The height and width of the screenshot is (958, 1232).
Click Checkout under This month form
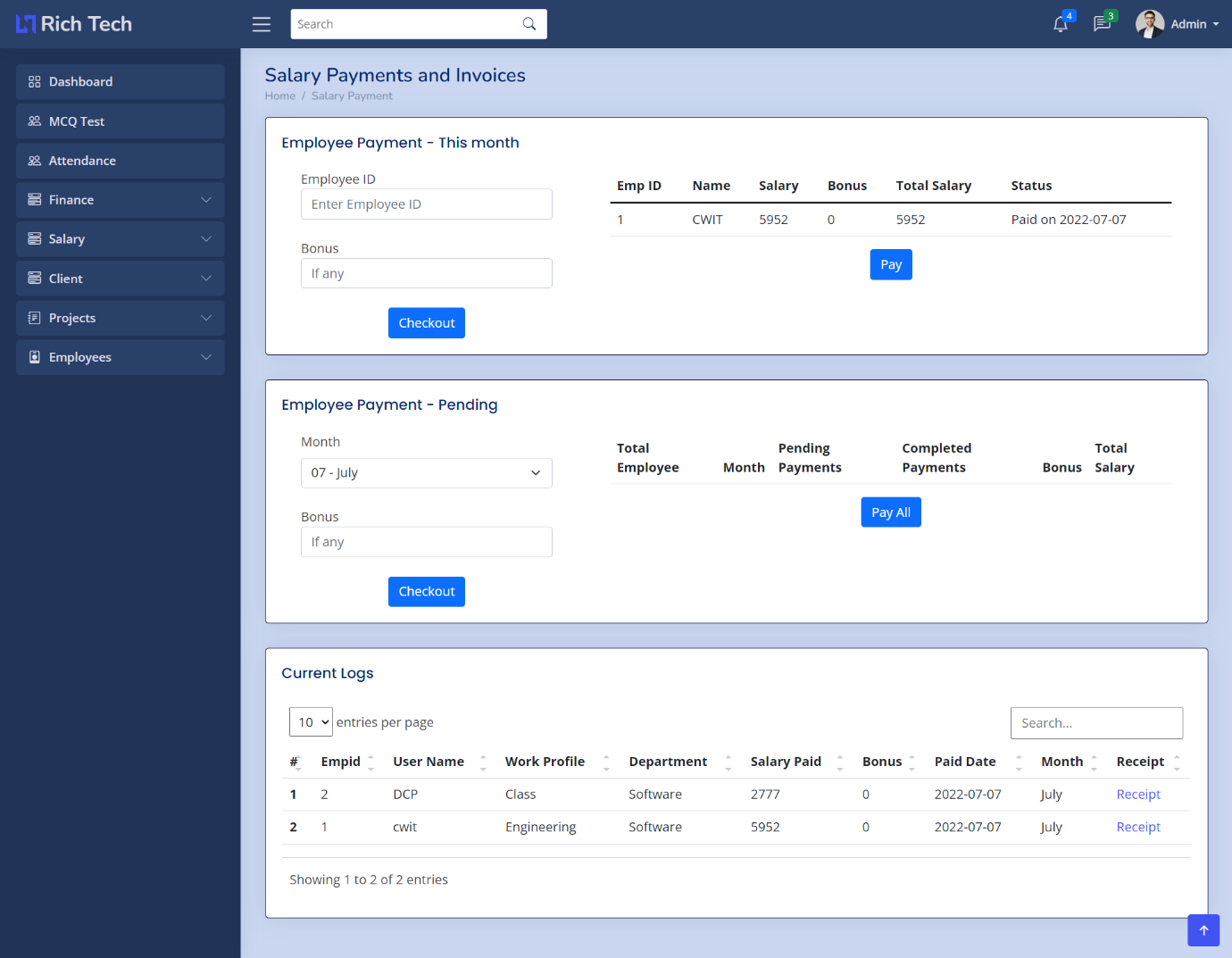(427, 323)
